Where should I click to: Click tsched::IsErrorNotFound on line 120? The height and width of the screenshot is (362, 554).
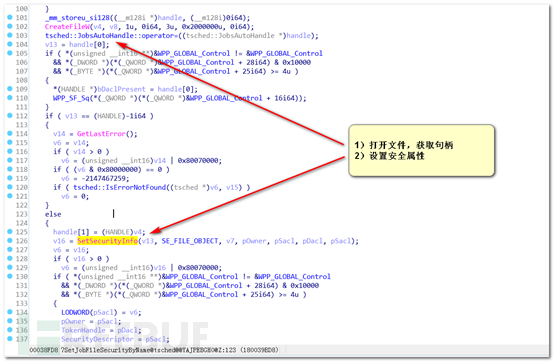pos(119,187)
